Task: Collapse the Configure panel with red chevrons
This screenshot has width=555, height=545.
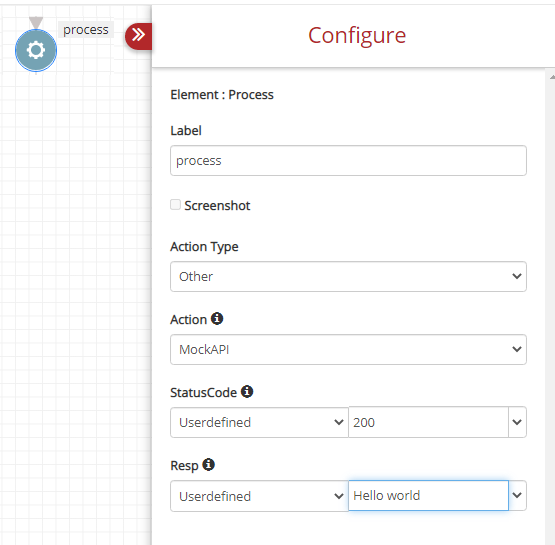Action: coord(139,36)
